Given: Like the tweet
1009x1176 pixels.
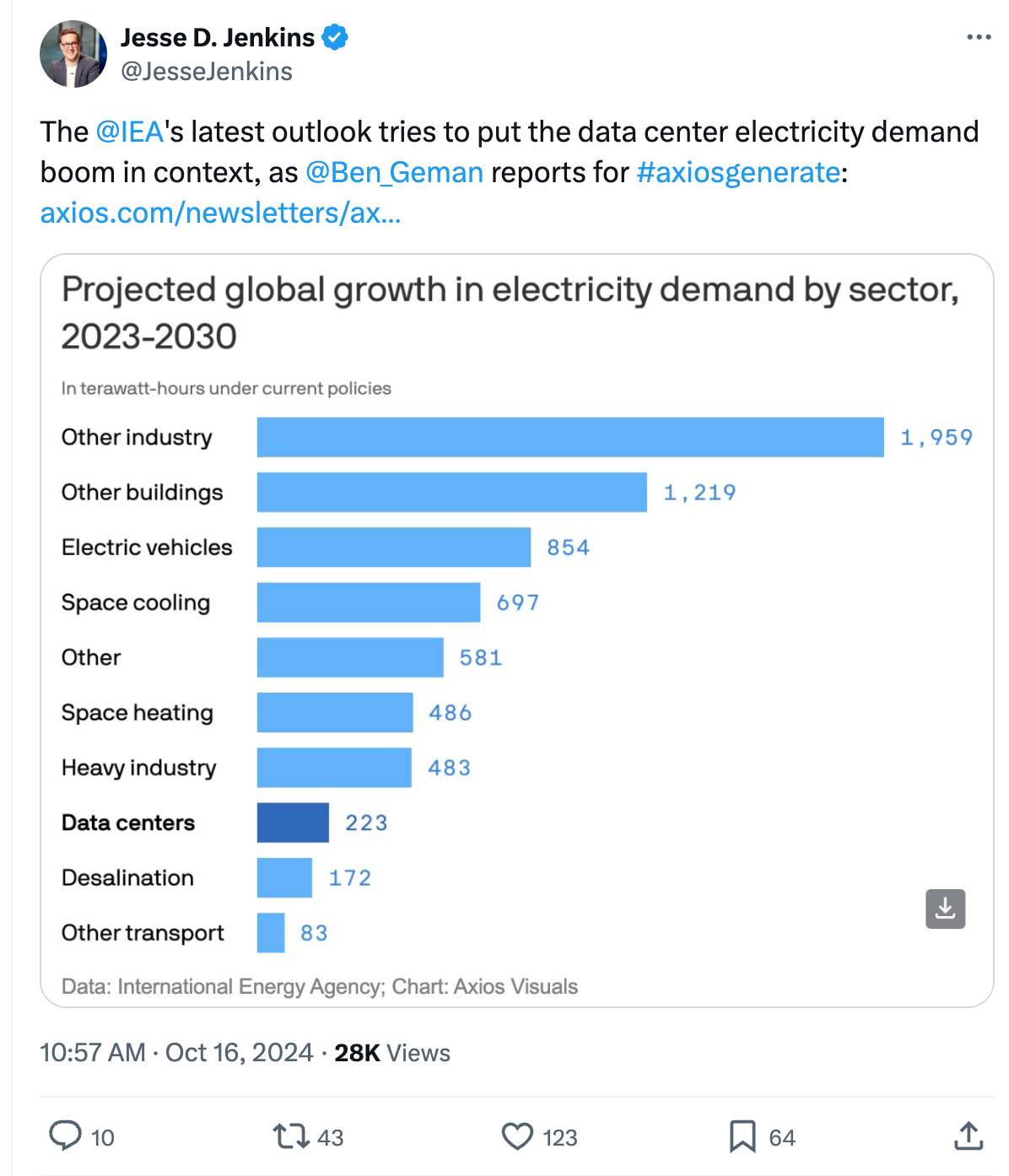Looking at the screenshot, I should [x=519, y=1137].
